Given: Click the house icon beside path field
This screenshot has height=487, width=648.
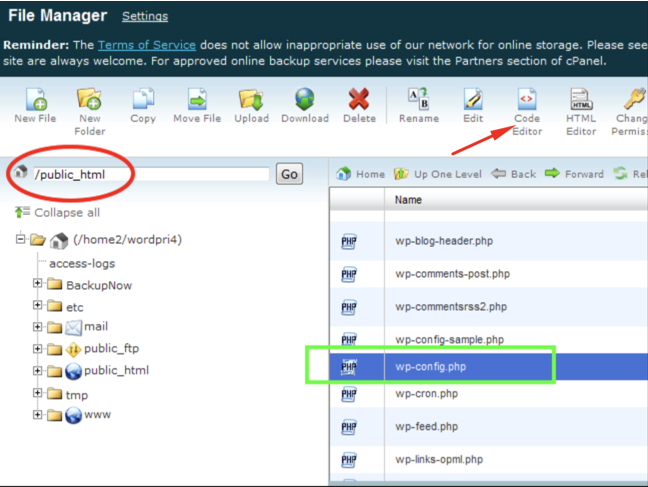Looking at the screenshot, I should point(20,172).
